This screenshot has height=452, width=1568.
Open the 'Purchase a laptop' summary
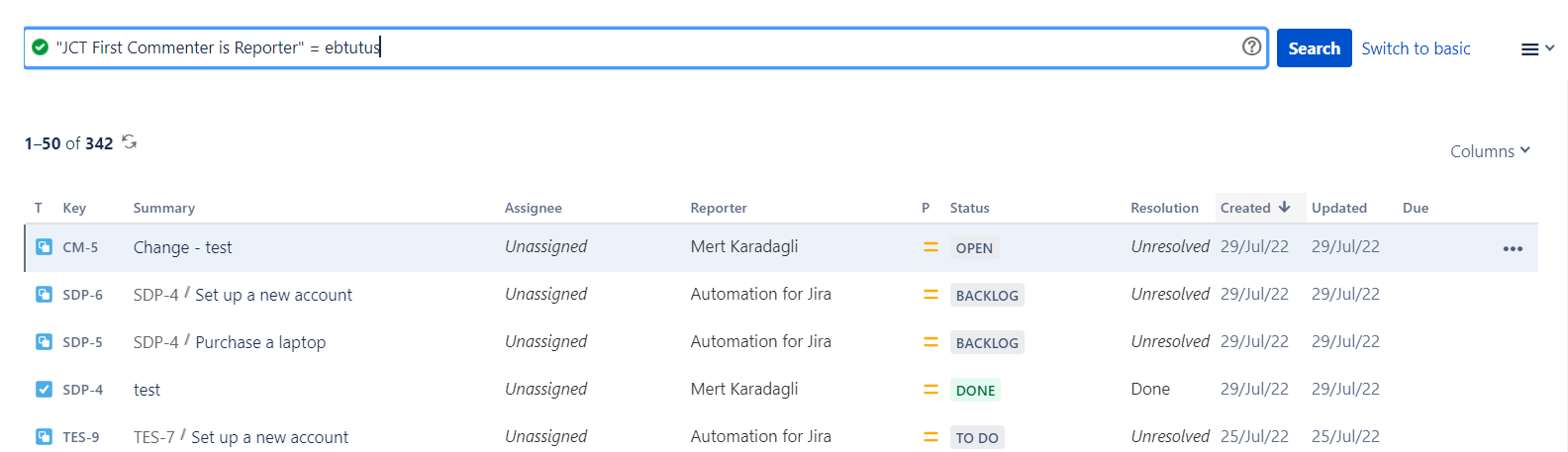coord(260,342)
